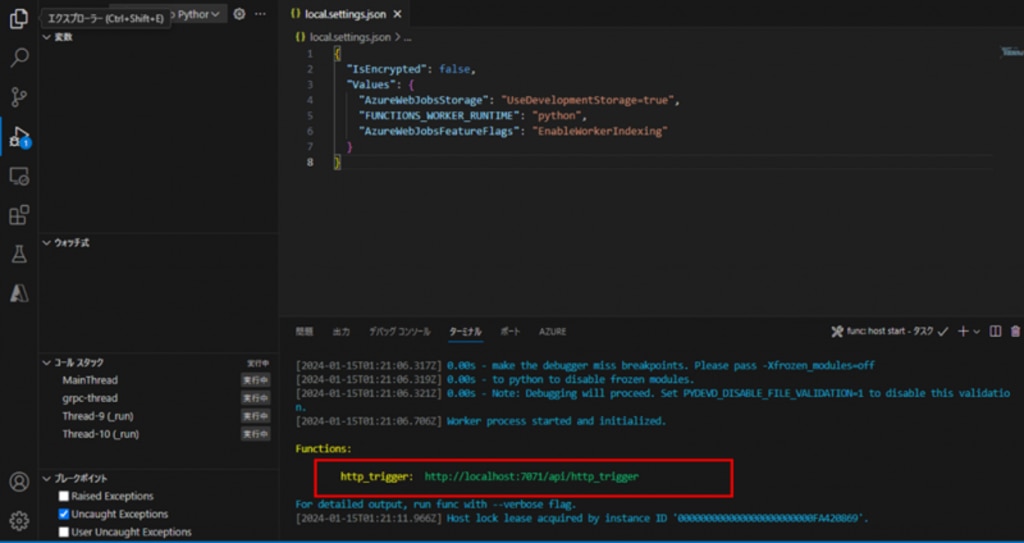Click local.settings.json in the breadcrumb

[350, 37]
